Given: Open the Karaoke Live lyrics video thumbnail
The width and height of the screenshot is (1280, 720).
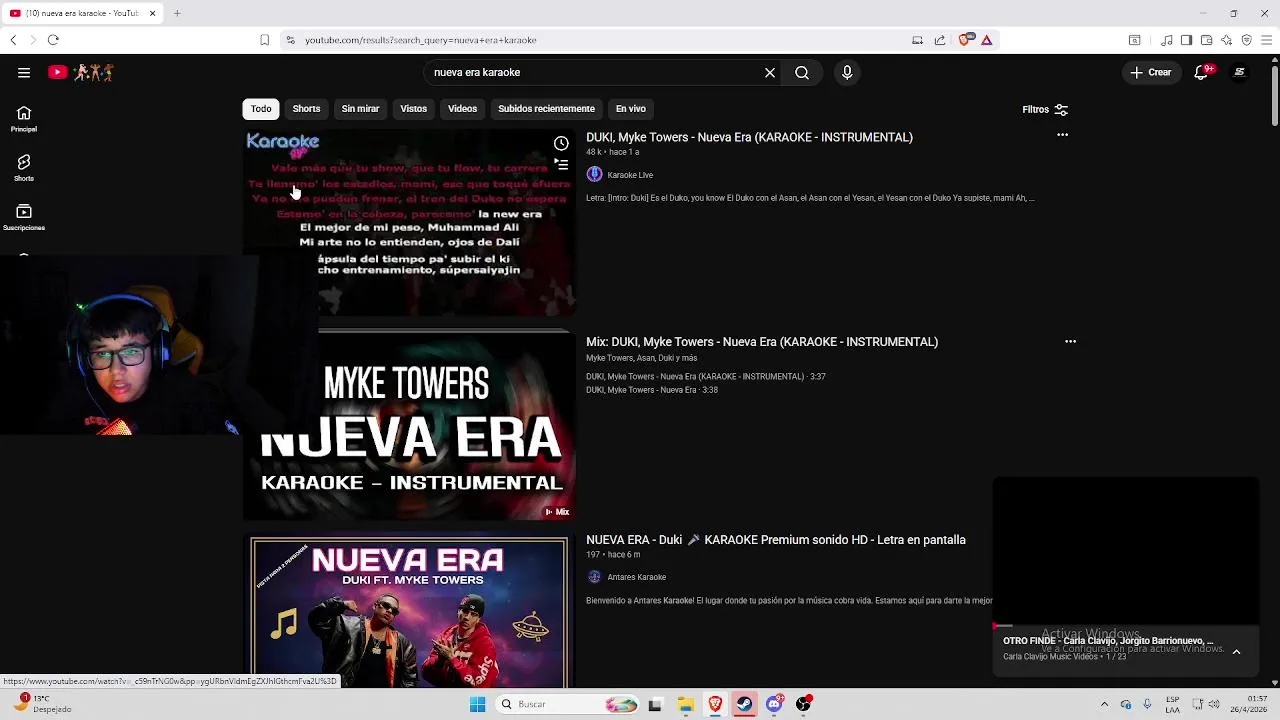Looking at the screenshot, I should (409, 222).
